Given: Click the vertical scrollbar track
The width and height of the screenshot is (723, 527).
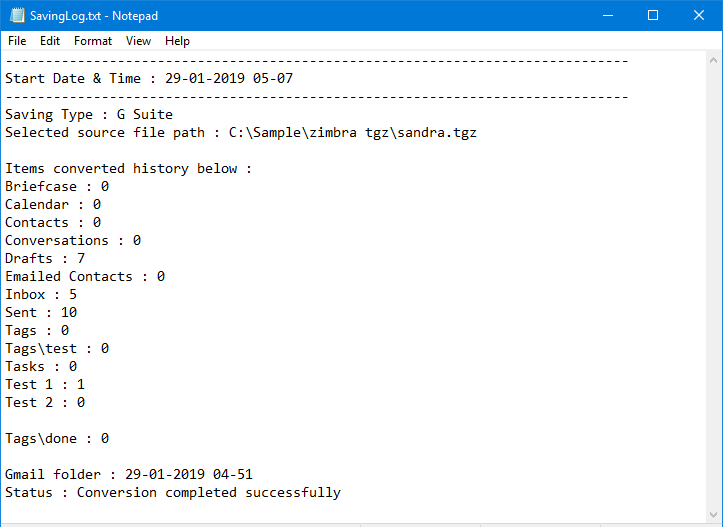Looking at the screenshot, I should click(x=713, y=287).
